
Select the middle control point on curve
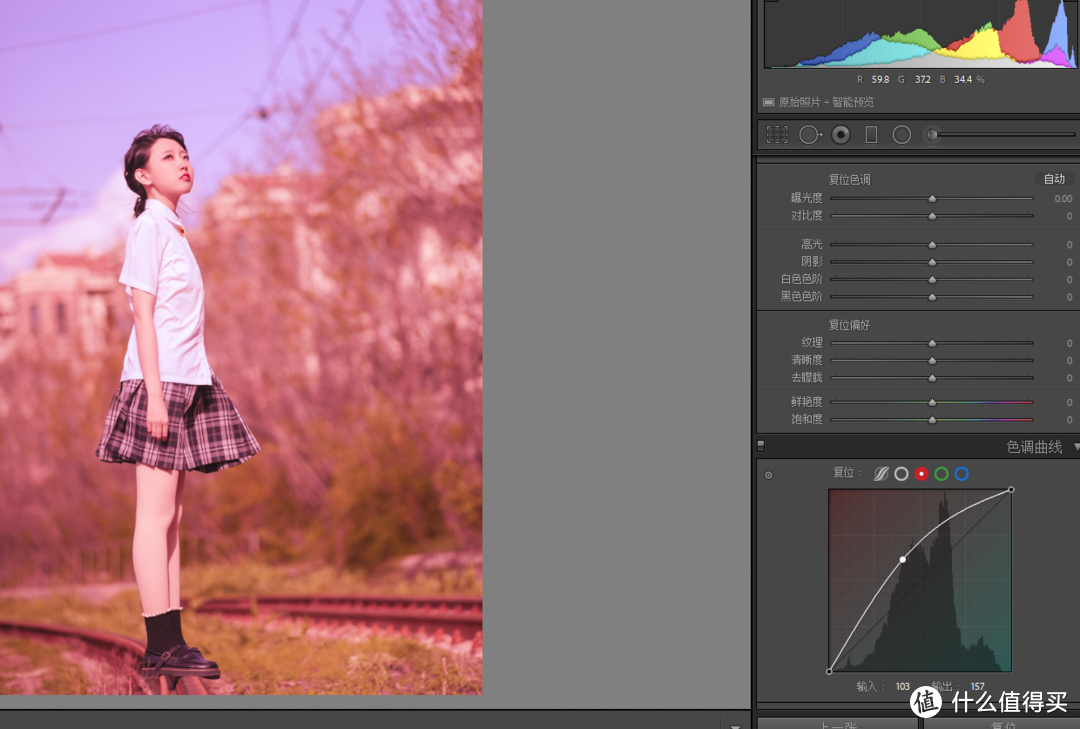pos(903,559)
